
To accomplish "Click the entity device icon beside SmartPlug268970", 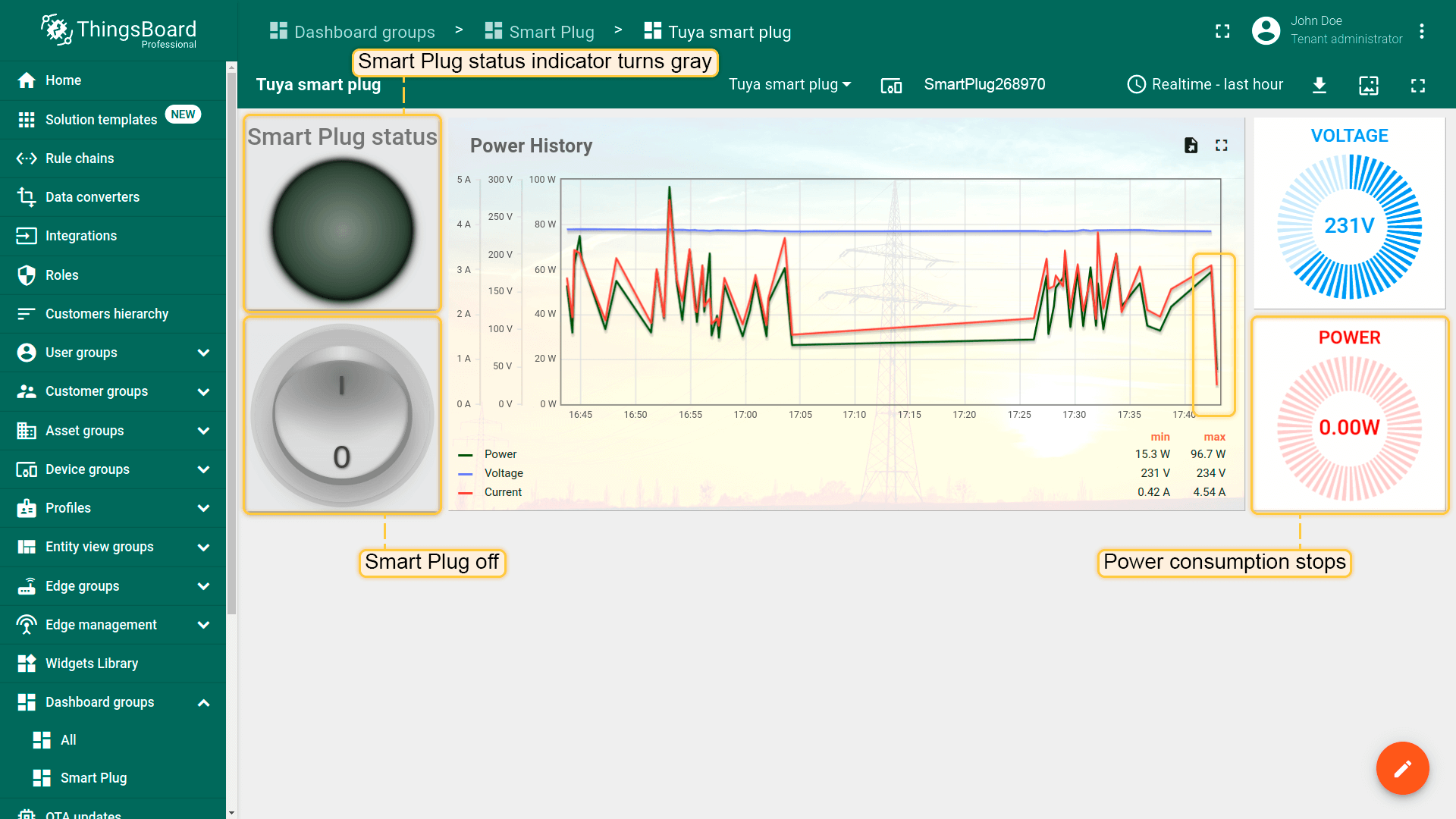I will click(x=891, y=85).
